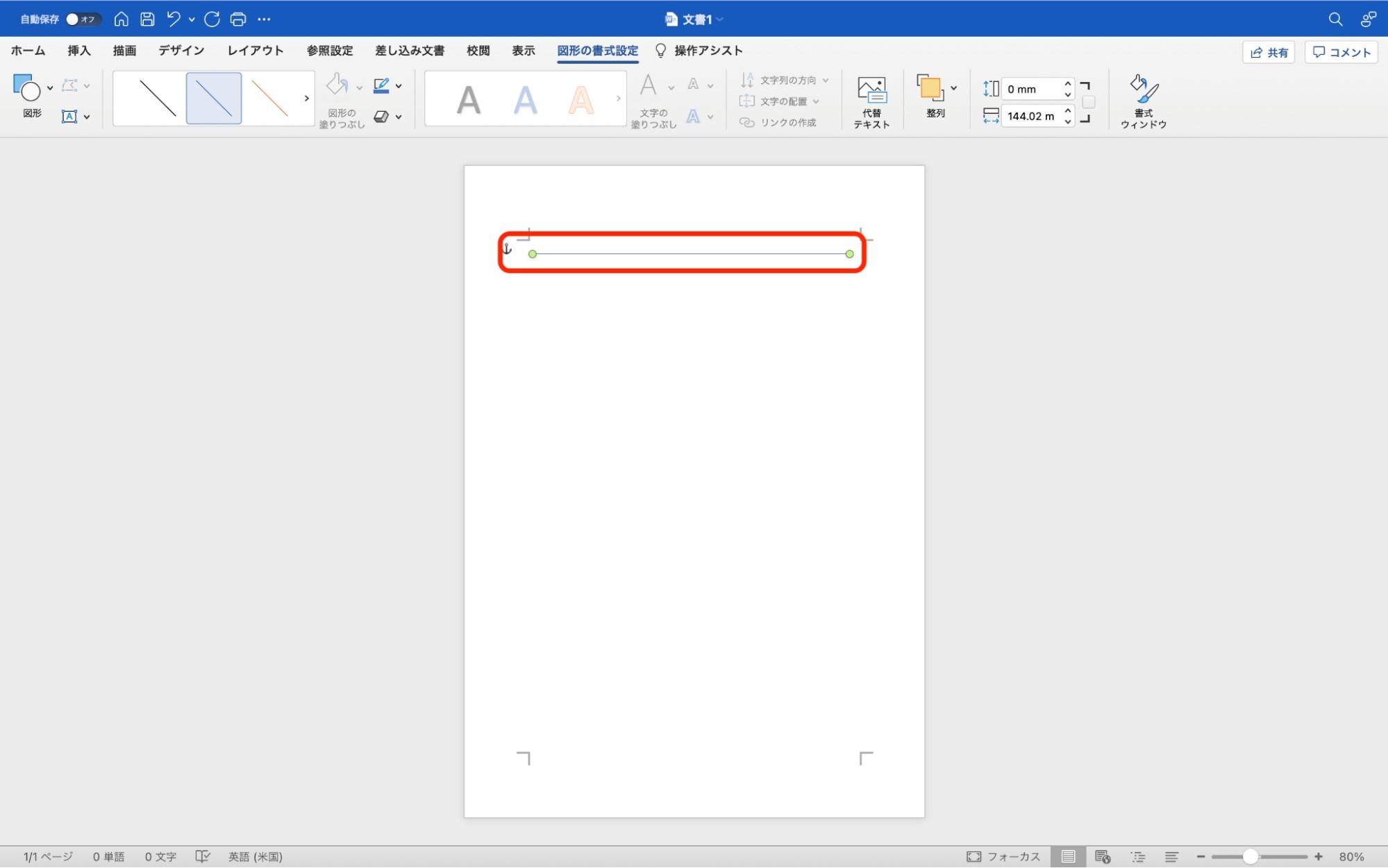Switch to outline view icon

coord(1137,856)
